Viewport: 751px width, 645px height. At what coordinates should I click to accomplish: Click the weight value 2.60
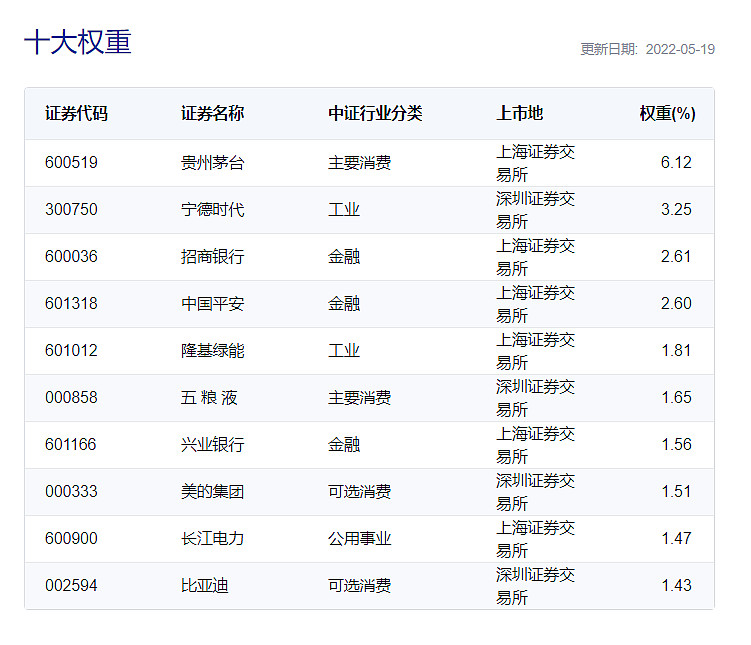point(676,303)
